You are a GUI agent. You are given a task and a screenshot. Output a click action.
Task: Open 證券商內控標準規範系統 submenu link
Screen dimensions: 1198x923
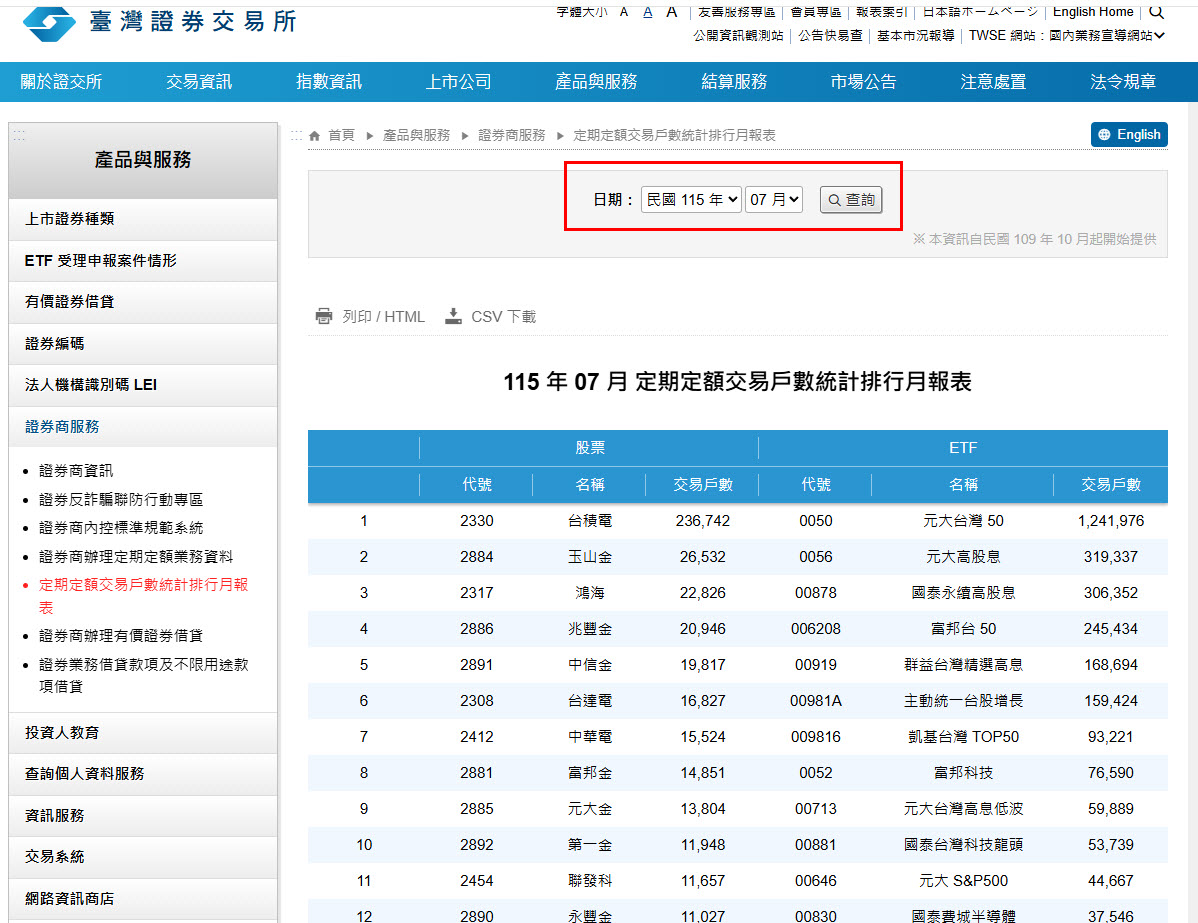point(121,528)
